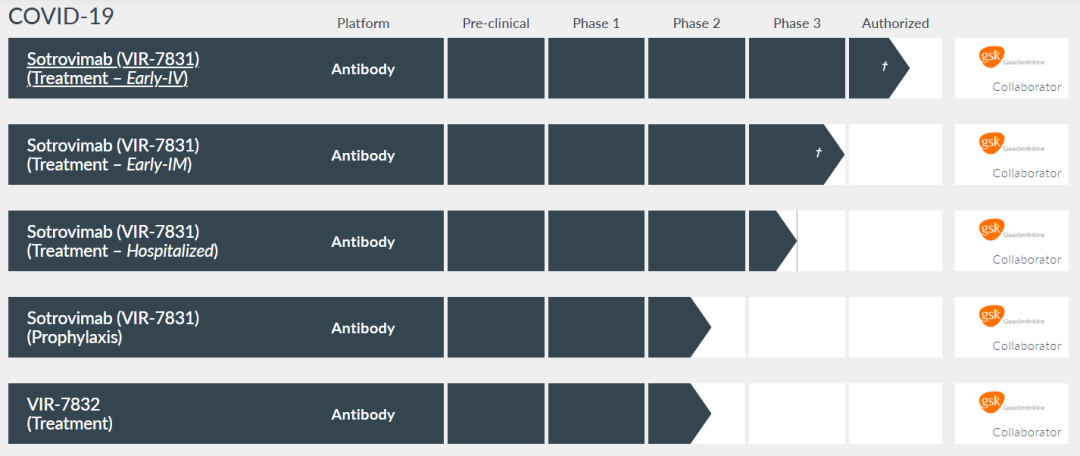Click dagger footnote in Early-IV Authorized bar

[885, 66]
